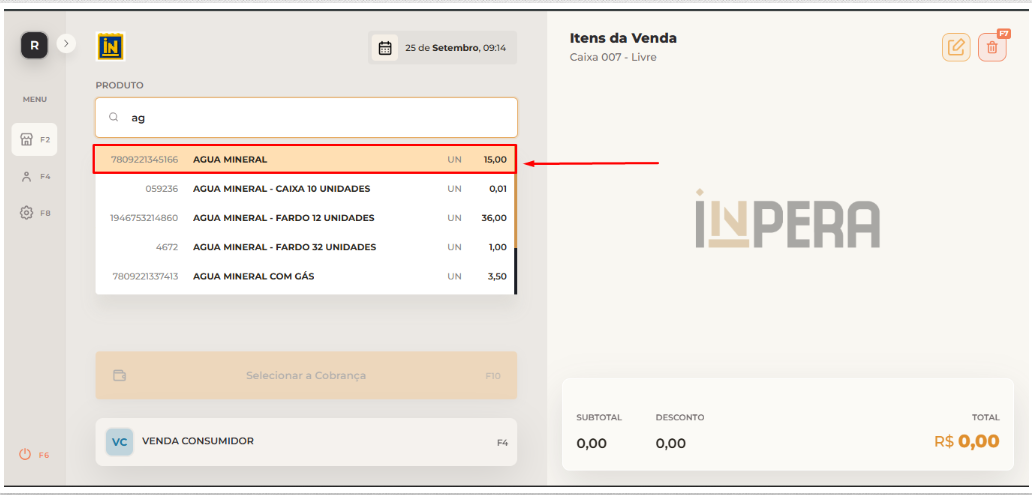This screenshot has width=1032, height=495.
Task: Click barcode 7809221337413
Action: (x=145, y=276)
